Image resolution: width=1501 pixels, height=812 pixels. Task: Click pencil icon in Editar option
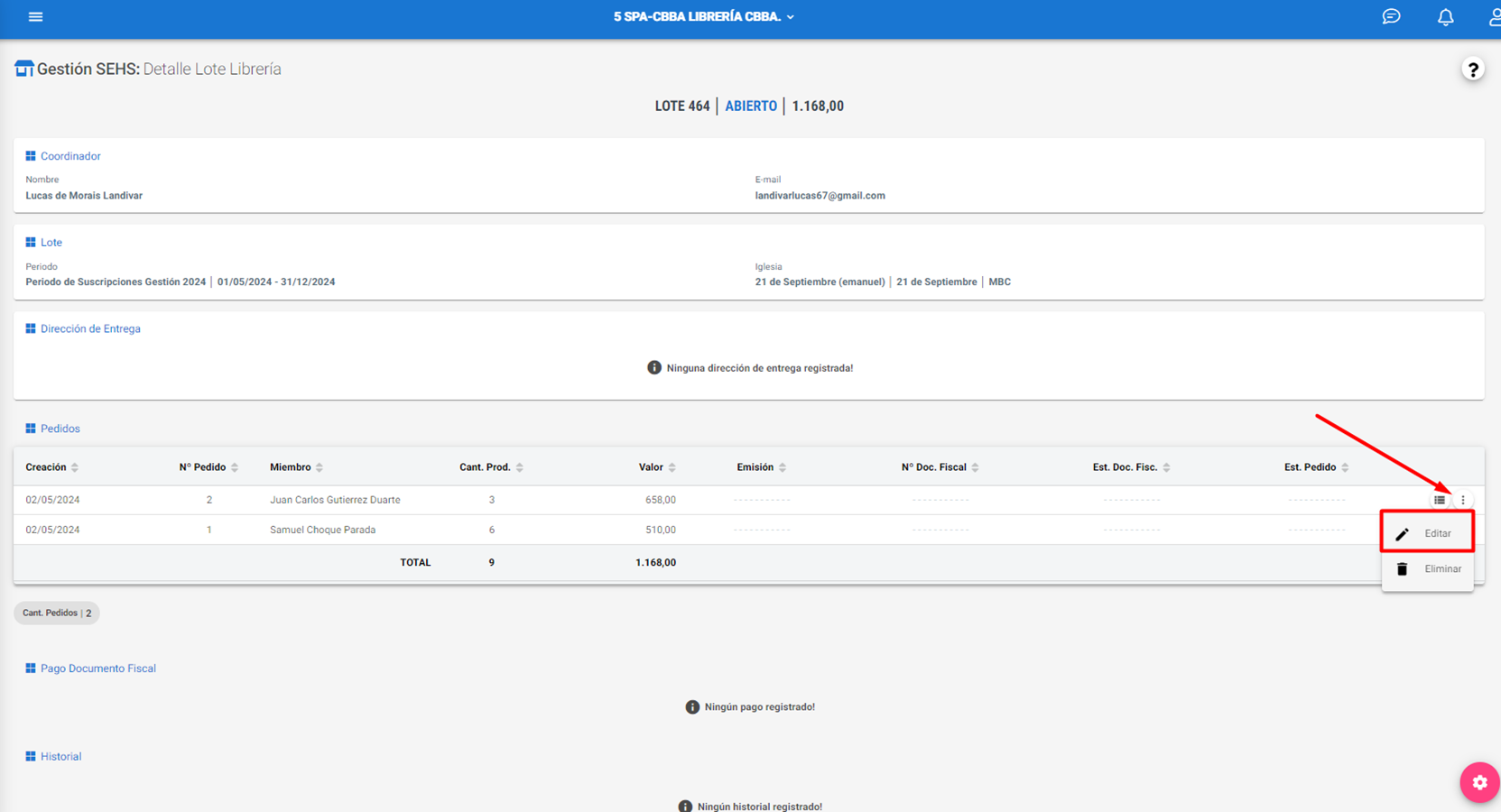1402,534
